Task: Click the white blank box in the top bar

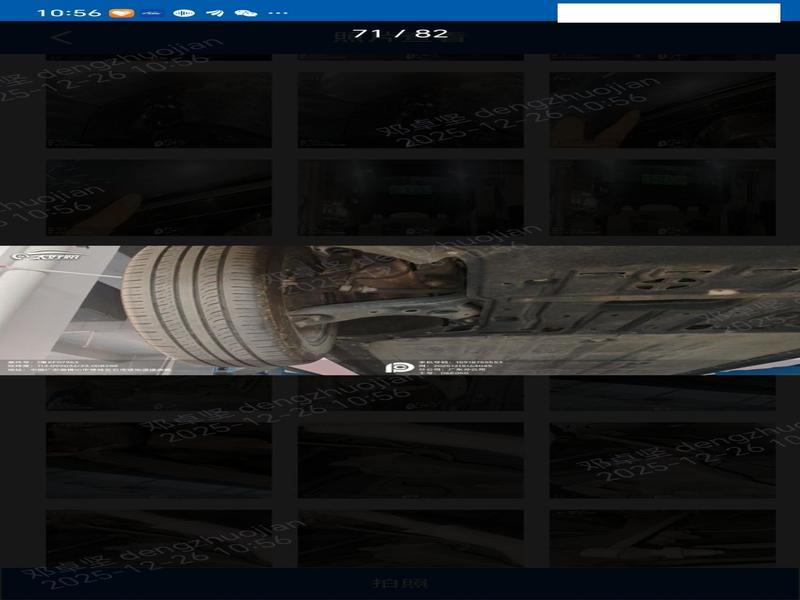Action: pyautogui.click(x=668, y=13)
